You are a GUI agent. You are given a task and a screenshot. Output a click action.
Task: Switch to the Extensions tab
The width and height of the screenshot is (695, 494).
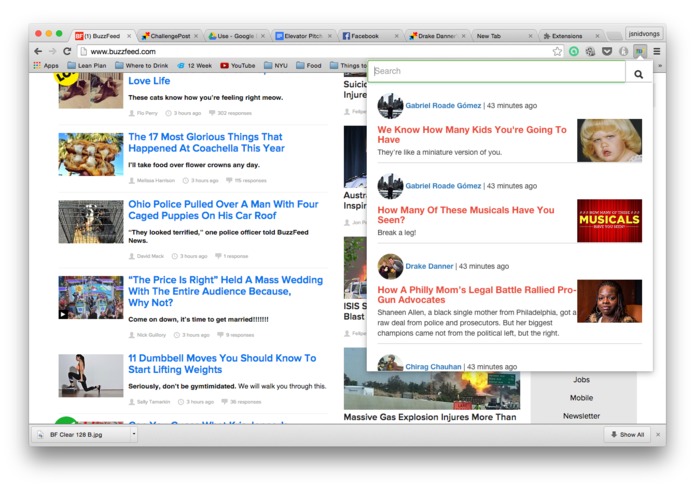pyautogui.click(x=571, y=36)
